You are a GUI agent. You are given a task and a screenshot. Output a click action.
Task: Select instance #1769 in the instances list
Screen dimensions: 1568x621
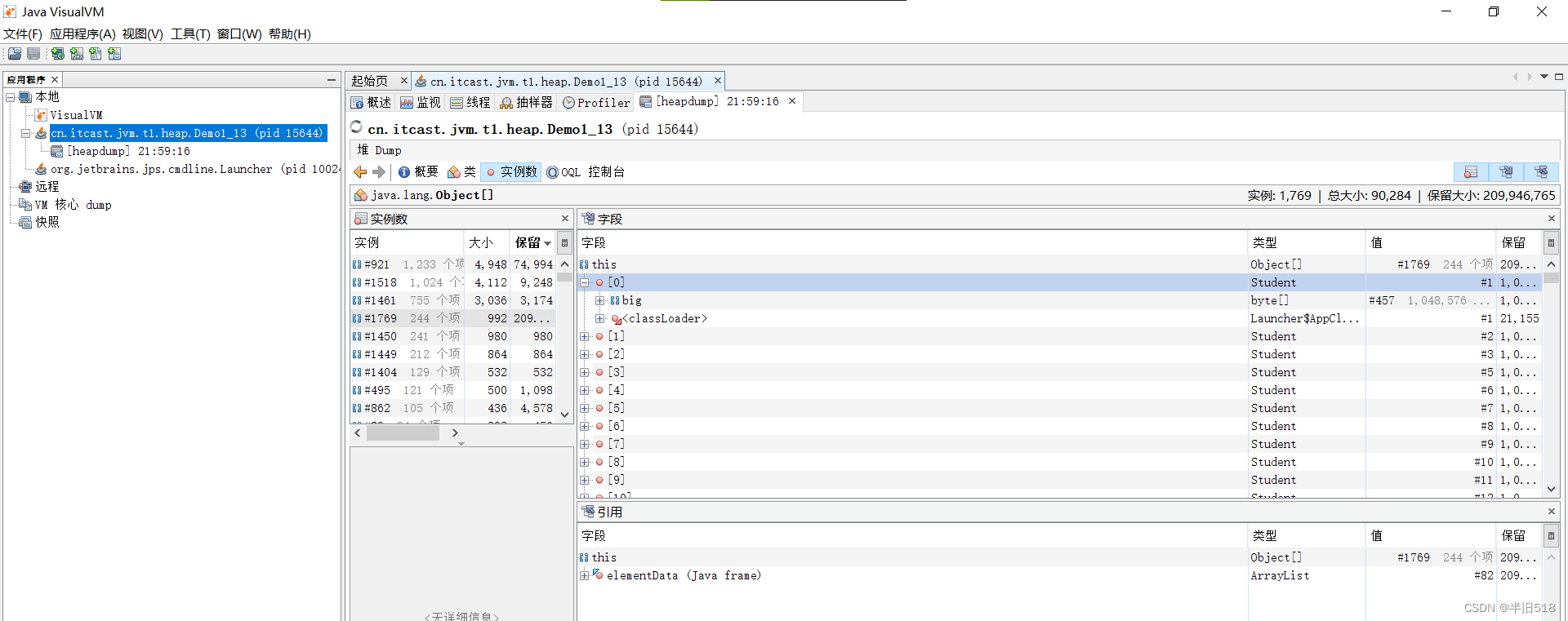click(453, 318)
